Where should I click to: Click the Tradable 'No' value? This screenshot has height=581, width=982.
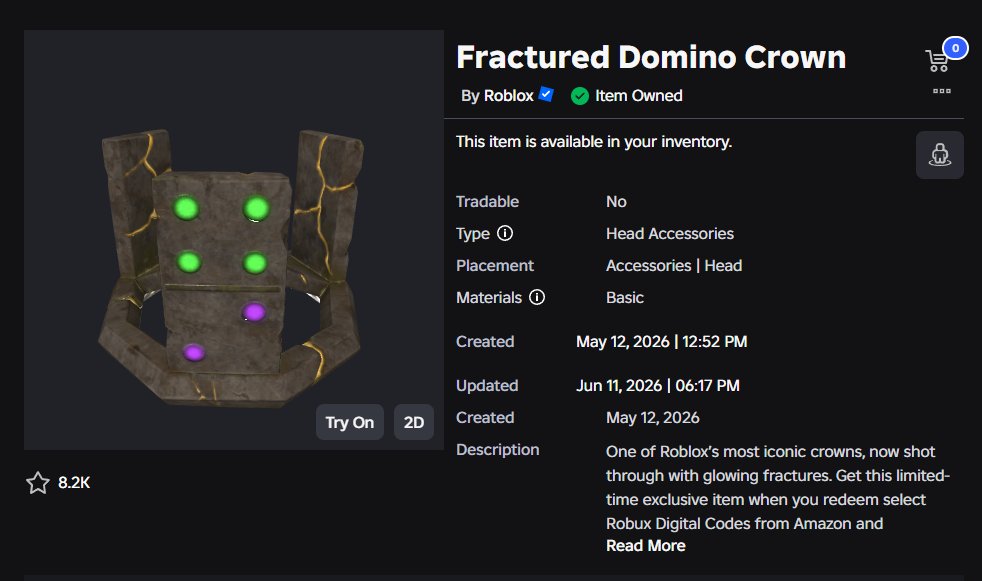pyautogui.click(x=616, y=202)
